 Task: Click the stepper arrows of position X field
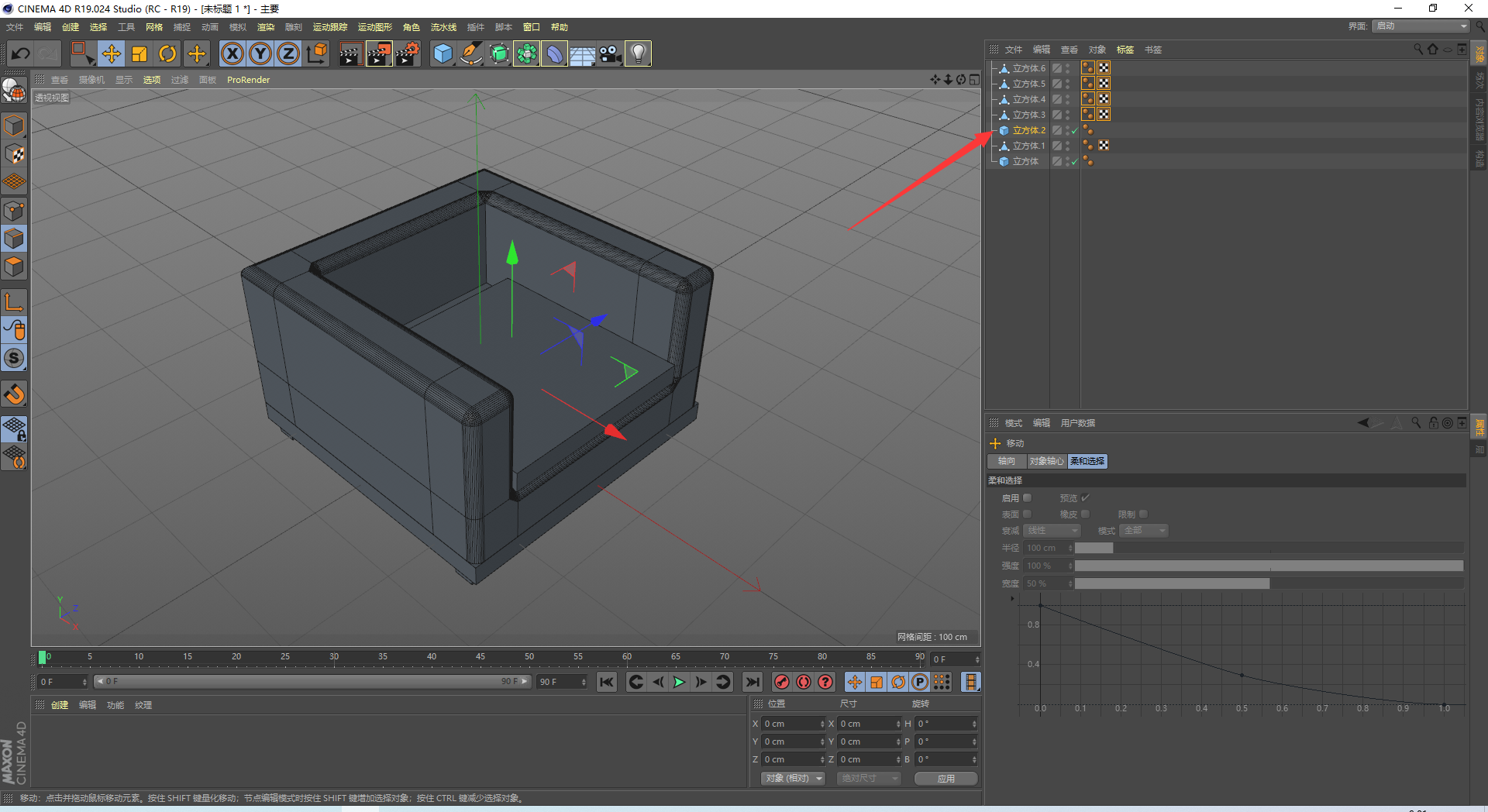(822, 724)
